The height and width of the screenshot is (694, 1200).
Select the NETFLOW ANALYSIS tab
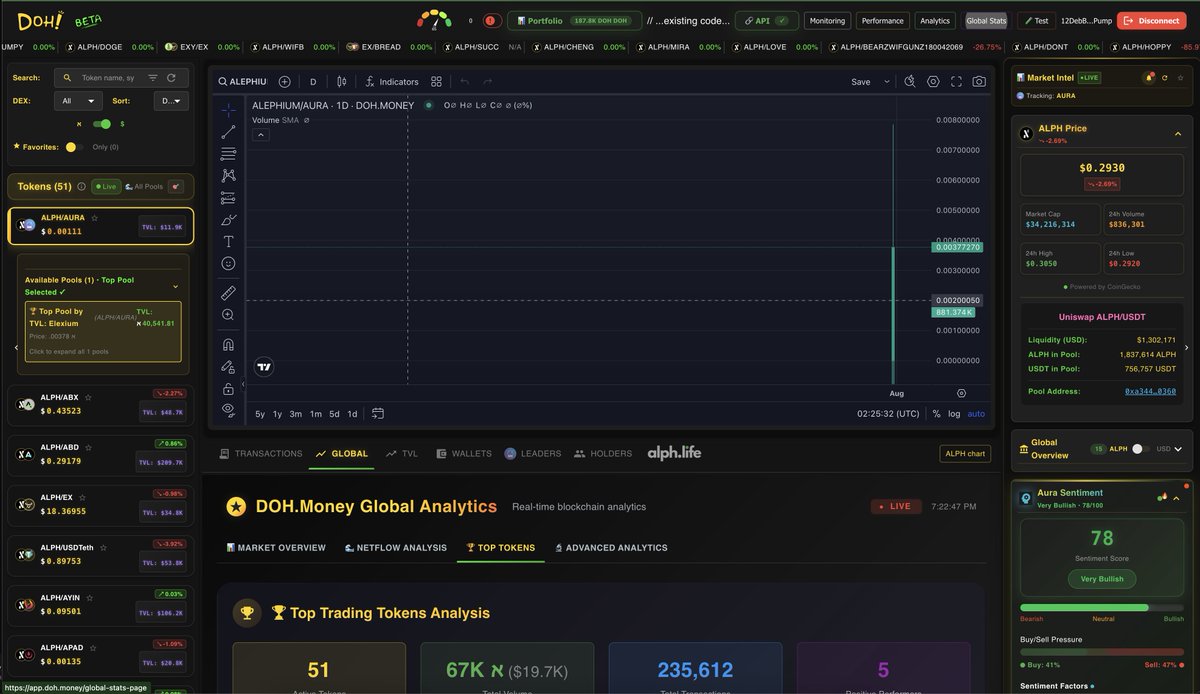[x=395, y=547]
